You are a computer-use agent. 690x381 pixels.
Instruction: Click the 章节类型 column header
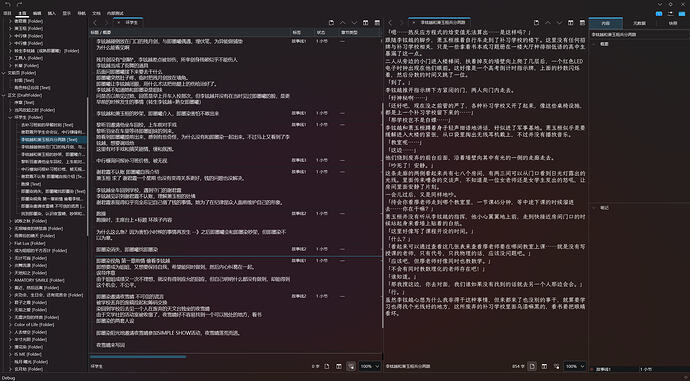[358, 33]
